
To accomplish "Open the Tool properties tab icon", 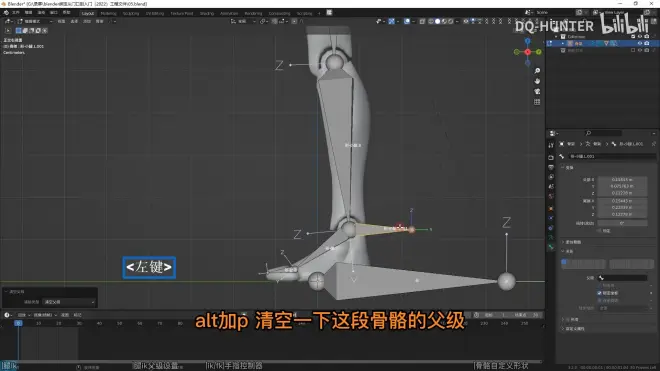I will coord(551,145).
